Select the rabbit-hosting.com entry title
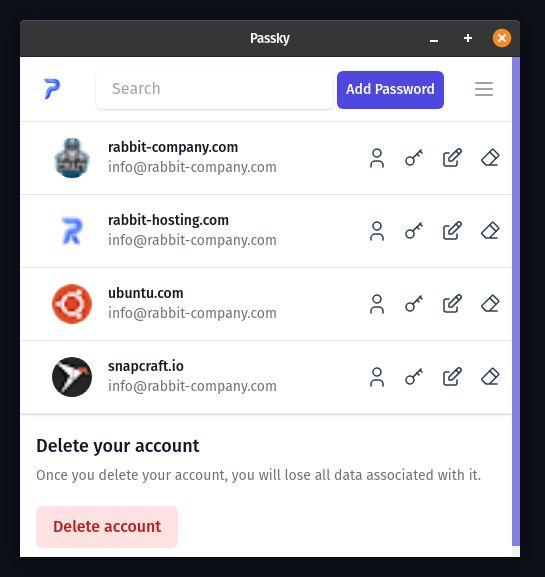 coord(168,220)
